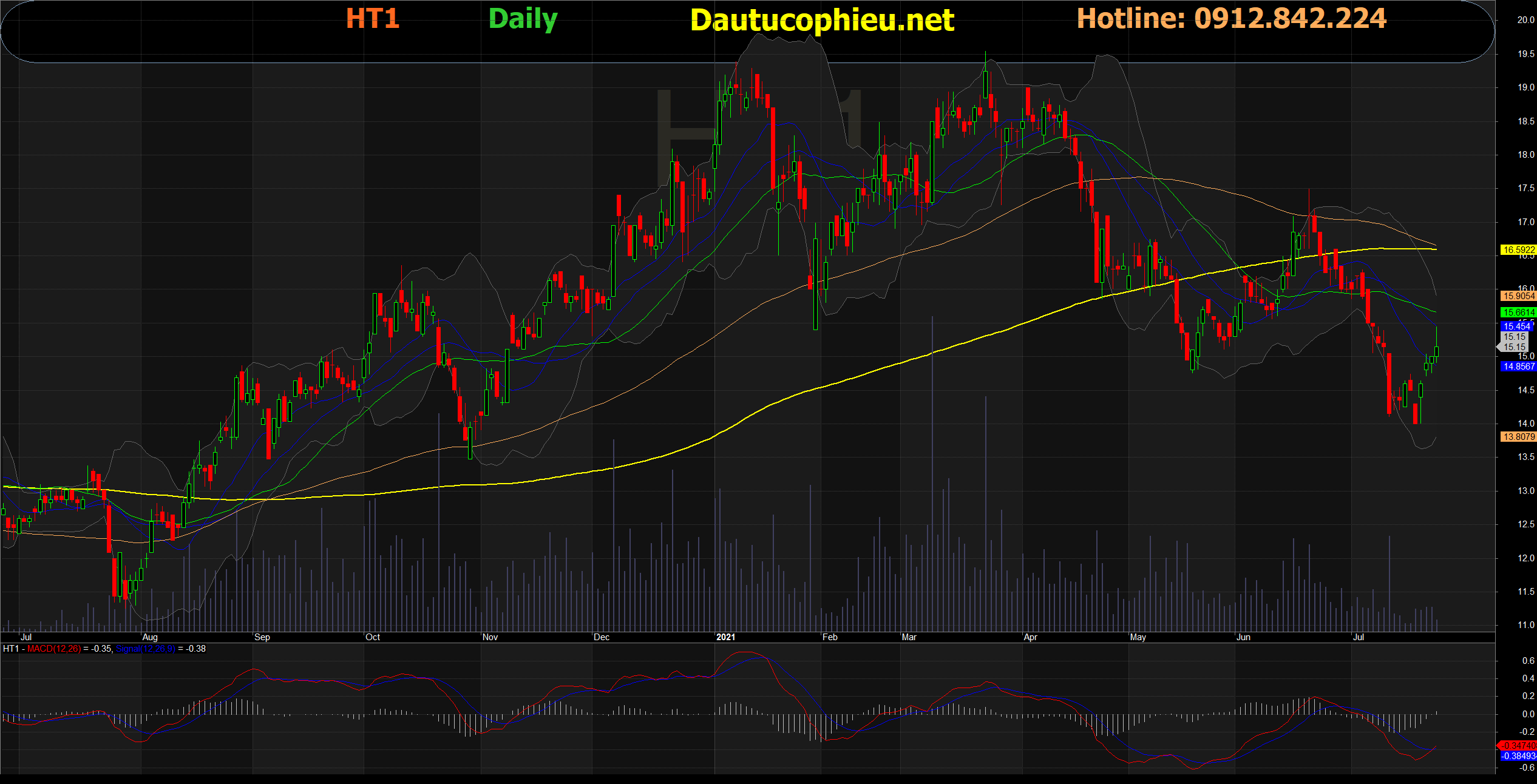Click the blue -0.38493 signal value tag
The height and width of the screenshot is (784, 1537).
(x=1518, y=756)
